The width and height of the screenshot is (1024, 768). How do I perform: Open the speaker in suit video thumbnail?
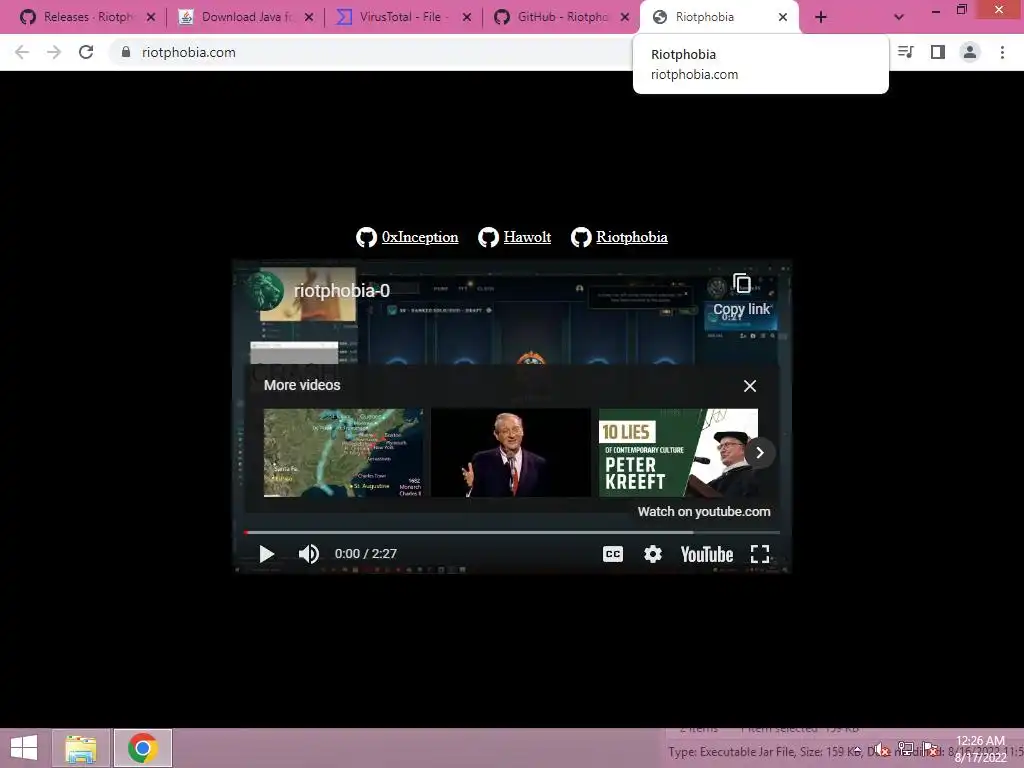tap(511, 453)
